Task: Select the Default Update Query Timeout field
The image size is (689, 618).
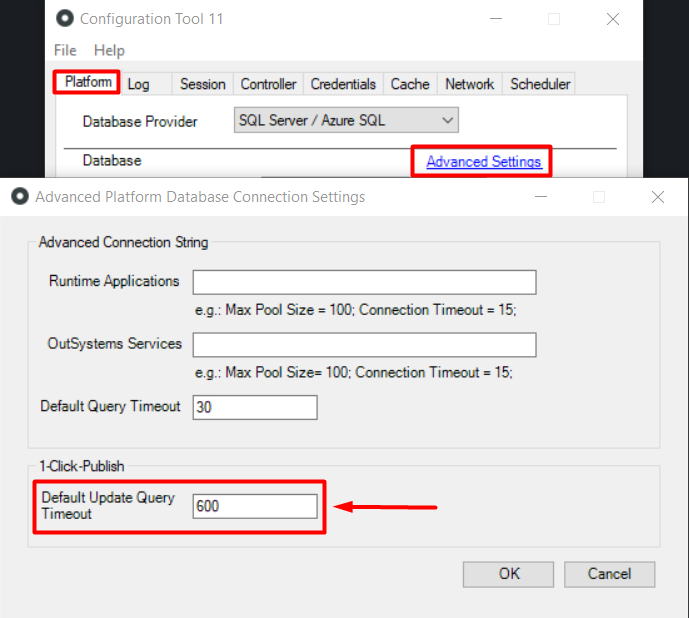Action: click(x=254, y=506)
